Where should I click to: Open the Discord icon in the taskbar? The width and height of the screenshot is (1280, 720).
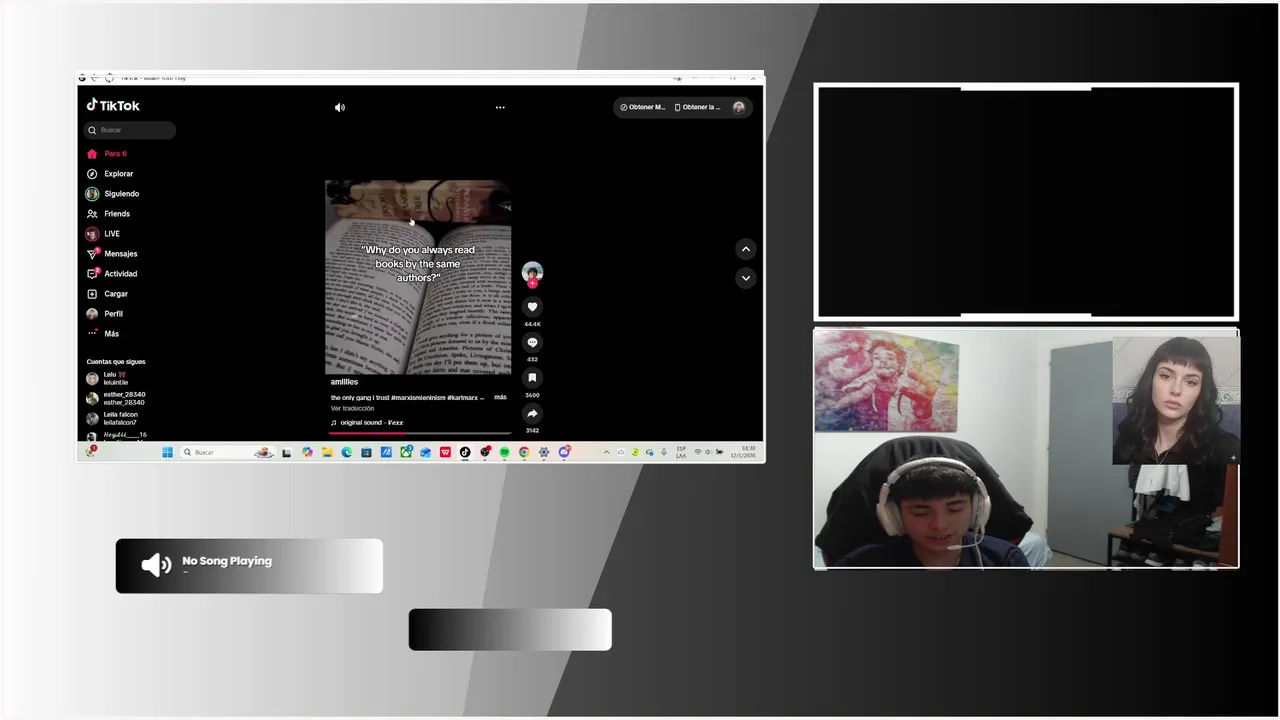pos(564,452)
